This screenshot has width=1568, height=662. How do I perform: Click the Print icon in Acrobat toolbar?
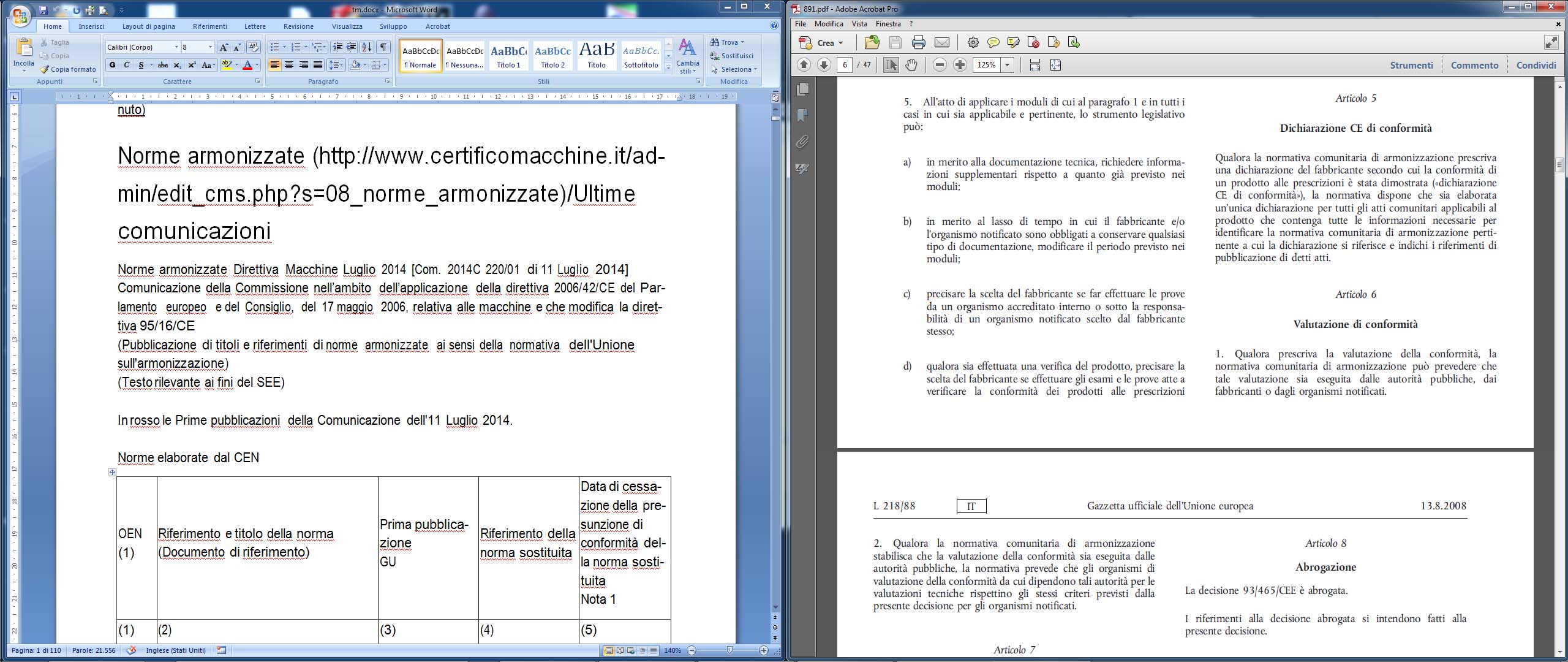[918, 42]
